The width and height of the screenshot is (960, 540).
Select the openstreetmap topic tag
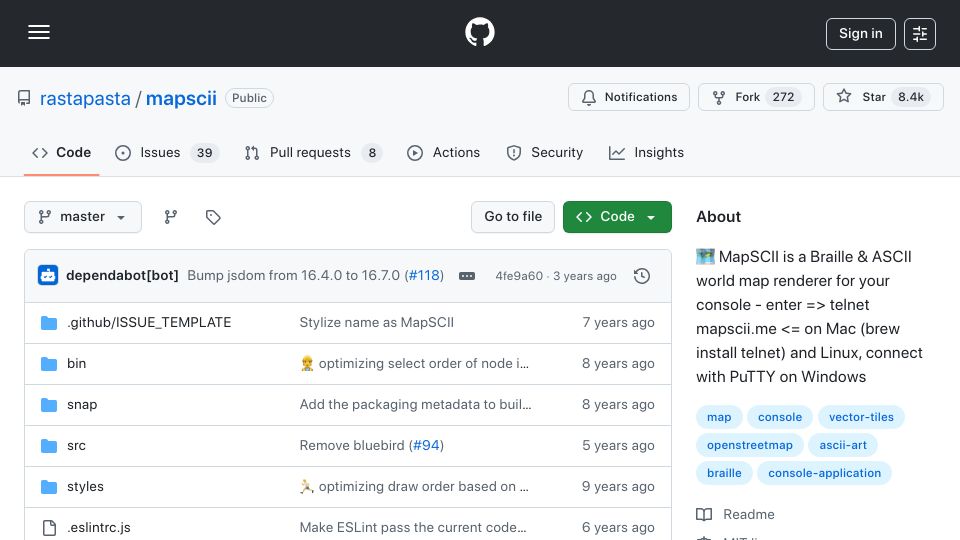click(749, 445)
